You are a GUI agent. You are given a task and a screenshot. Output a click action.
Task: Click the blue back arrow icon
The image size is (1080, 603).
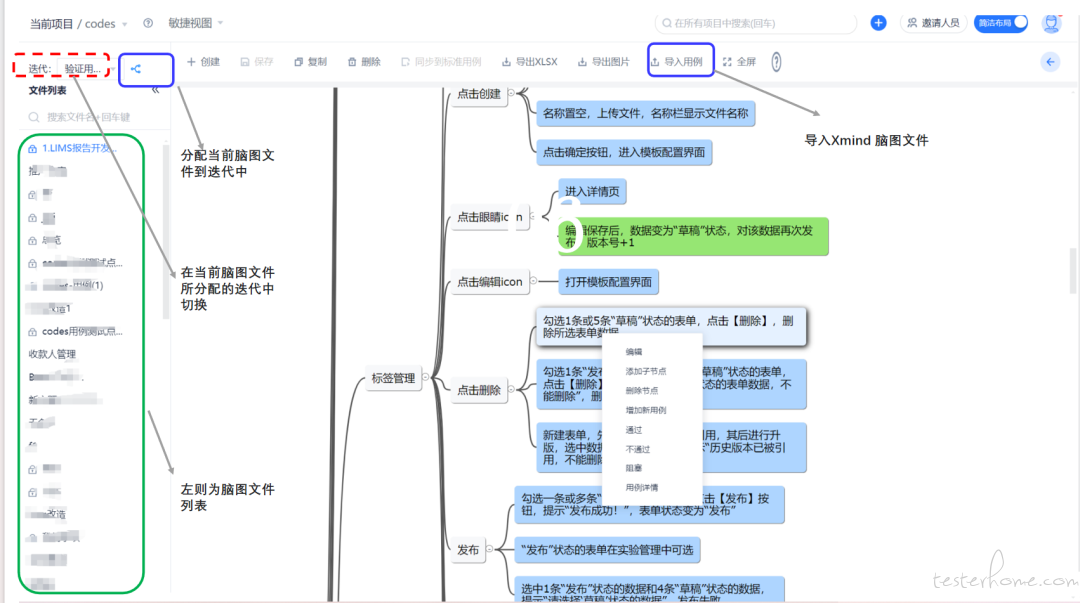[1050, 62]
